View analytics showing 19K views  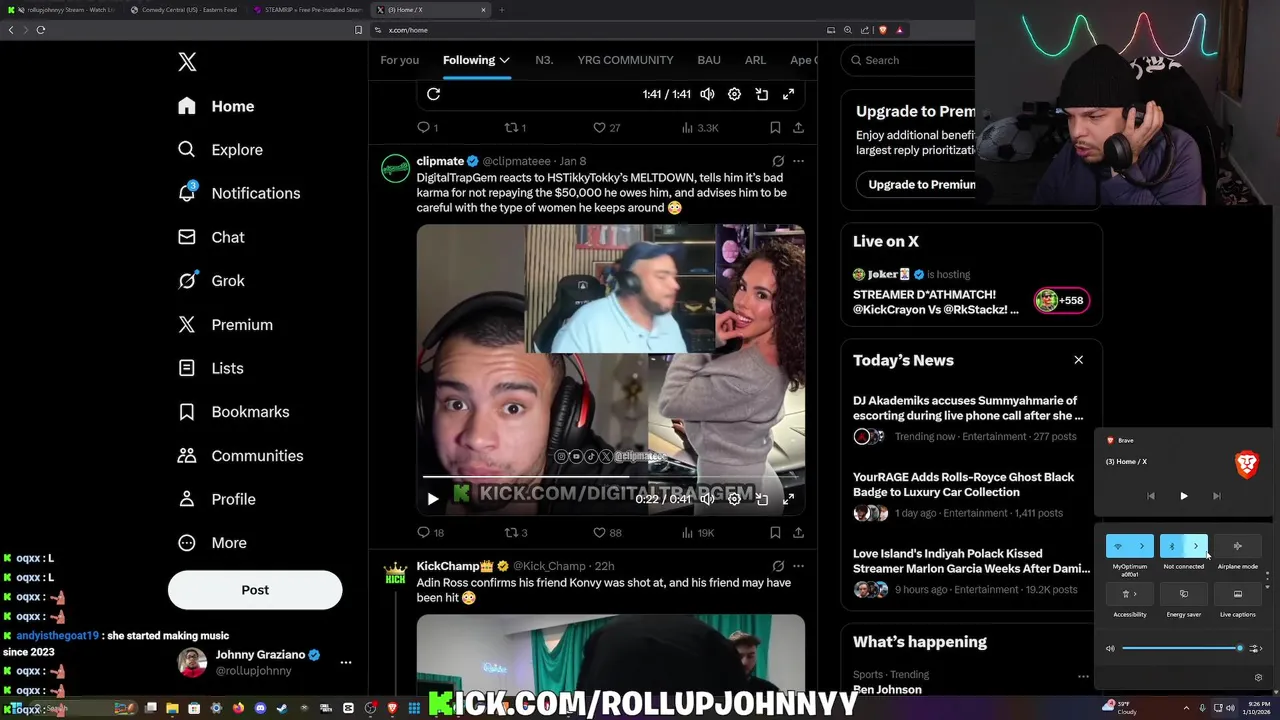pyautogui.click(x=697, y=533)
